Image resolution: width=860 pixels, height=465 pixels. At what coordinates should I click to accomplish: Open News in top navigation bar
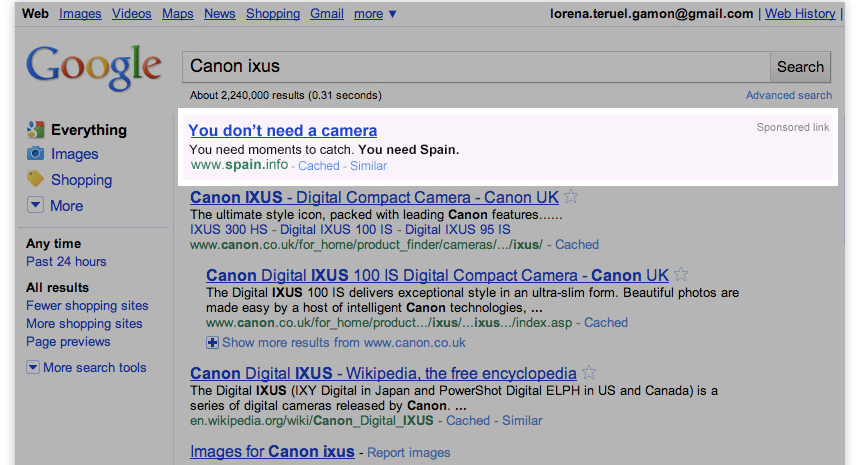[x=219, y=14]
